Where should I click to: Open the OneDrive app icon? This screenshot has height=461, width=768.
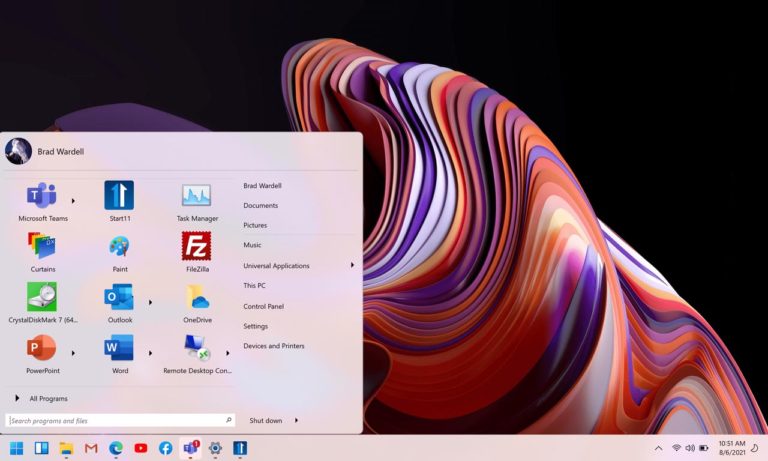click(x=197, y=297)
